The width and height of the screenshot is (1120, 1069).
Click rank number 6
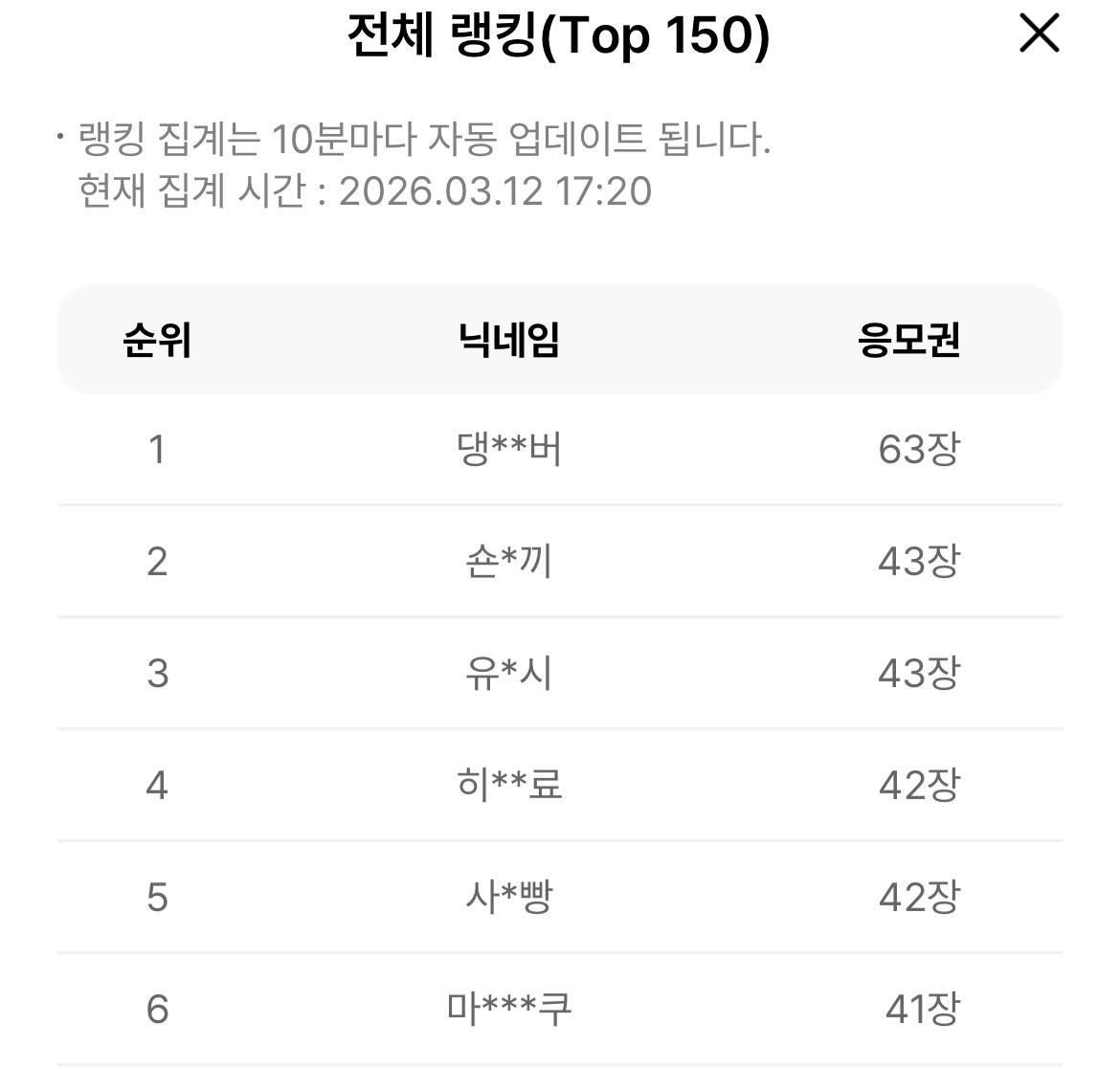[x=157, y=1009]
